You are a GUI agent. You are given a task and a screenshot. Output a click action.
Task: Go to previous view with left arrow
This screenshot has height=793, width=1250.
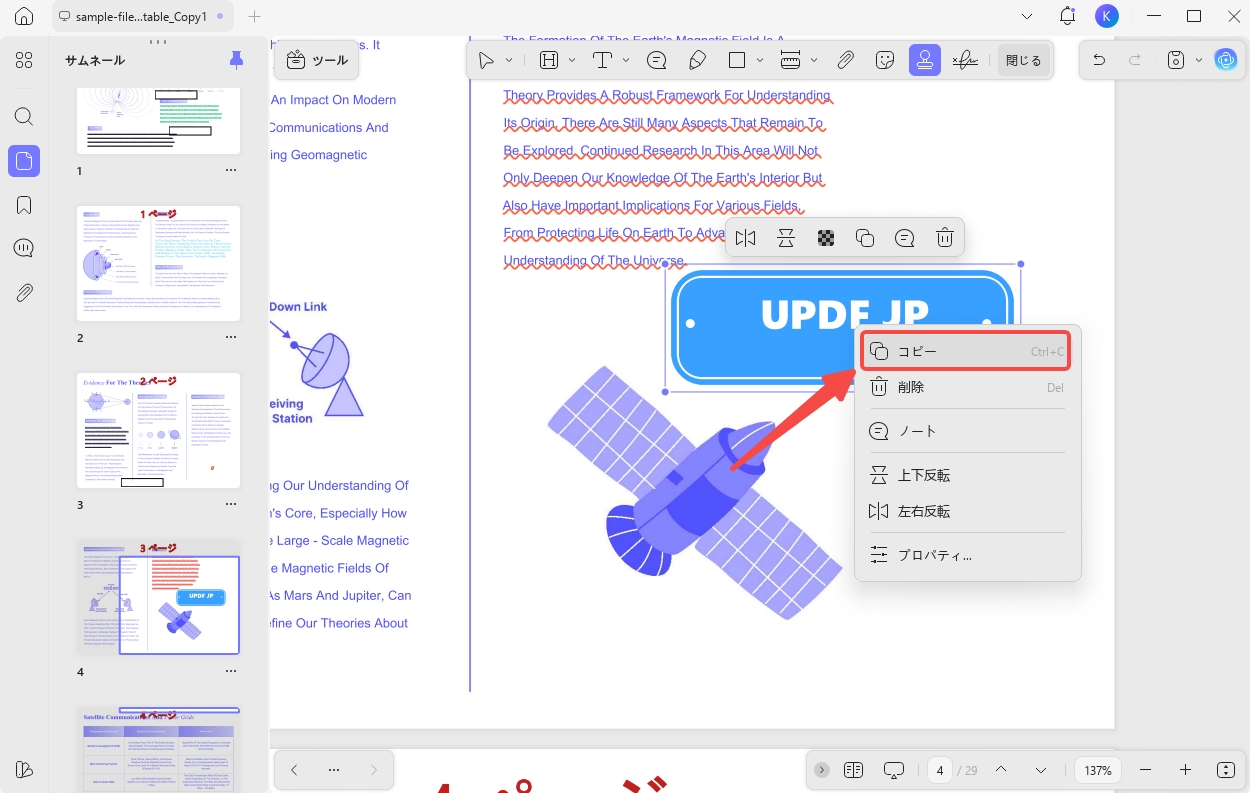[x=294, y=770]
